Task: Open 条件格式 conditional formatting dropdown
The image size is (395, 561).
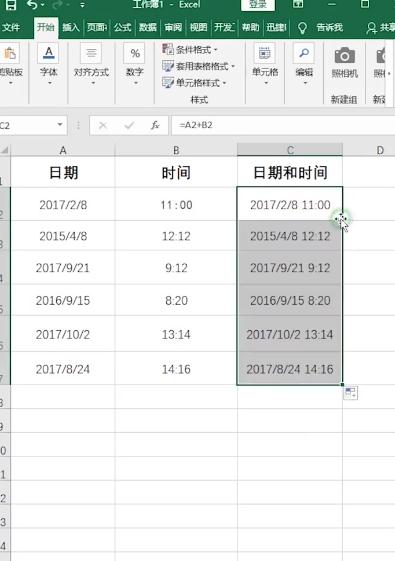Action: coord(190,49)
